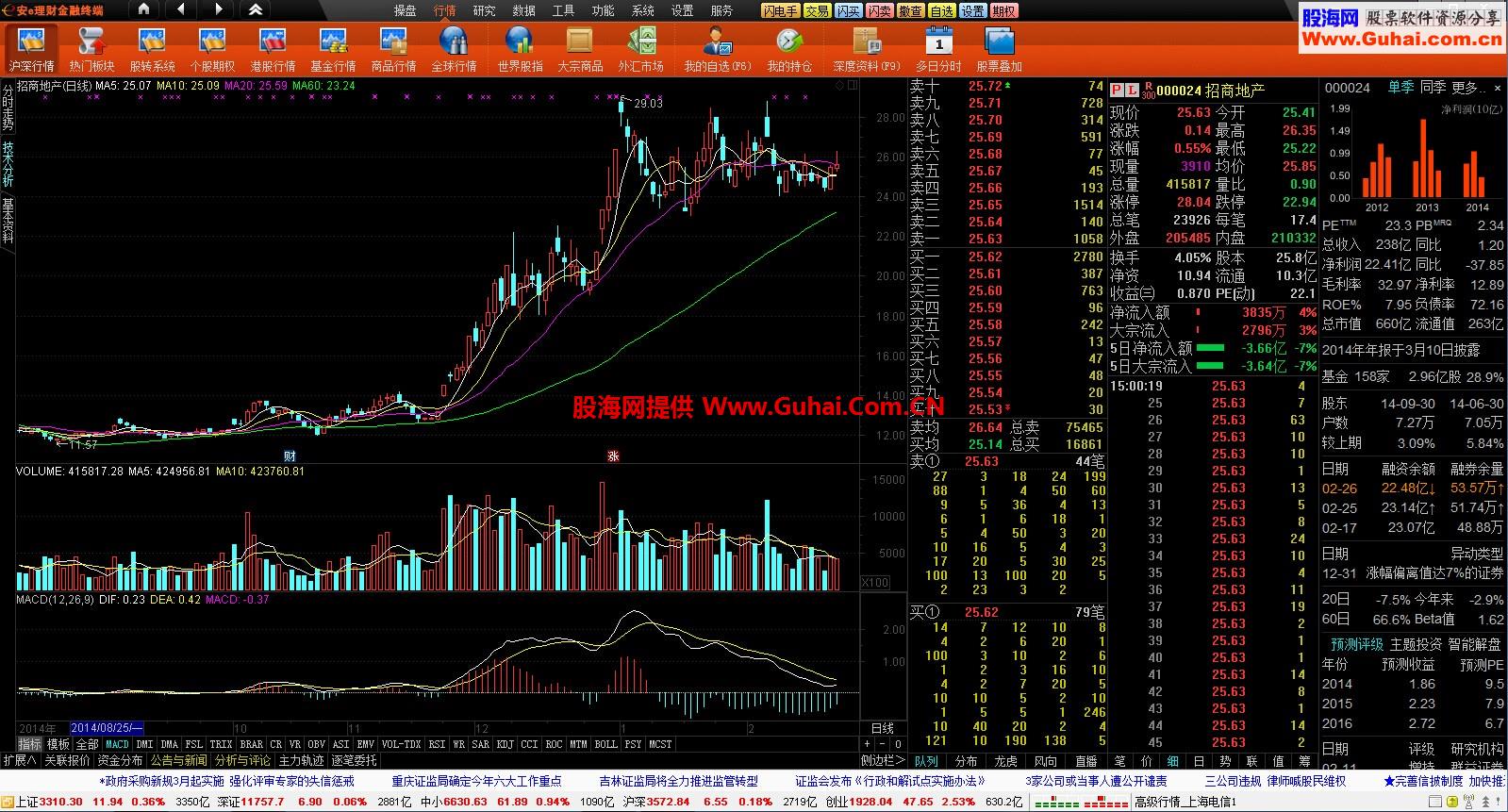Open 更多 options in finance panel
Image resolution: width=1508 pixels, height=812 pixels.
coord(1469,88)
